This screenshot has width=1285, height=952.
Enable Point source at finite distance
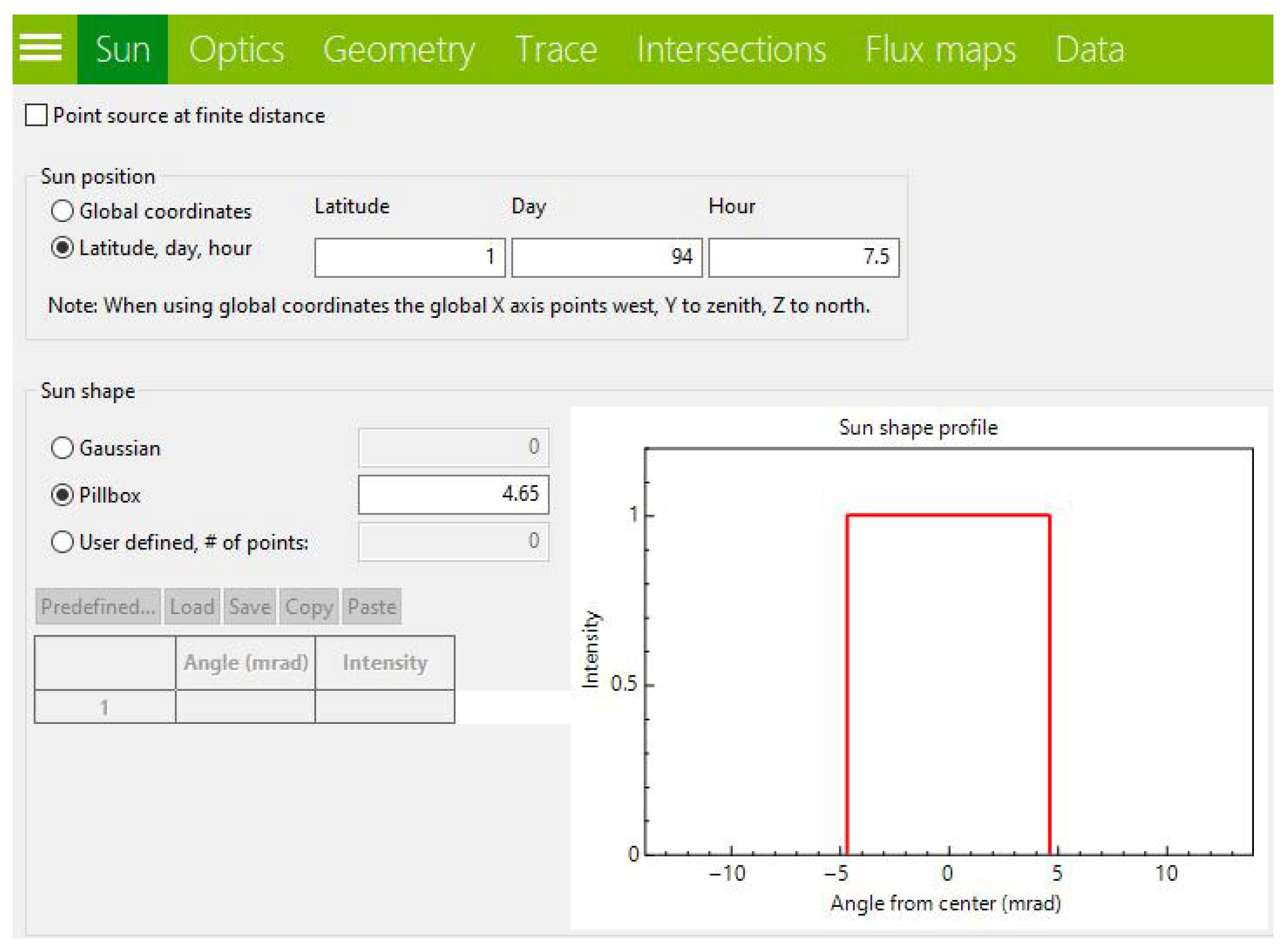tap(36, 115)
